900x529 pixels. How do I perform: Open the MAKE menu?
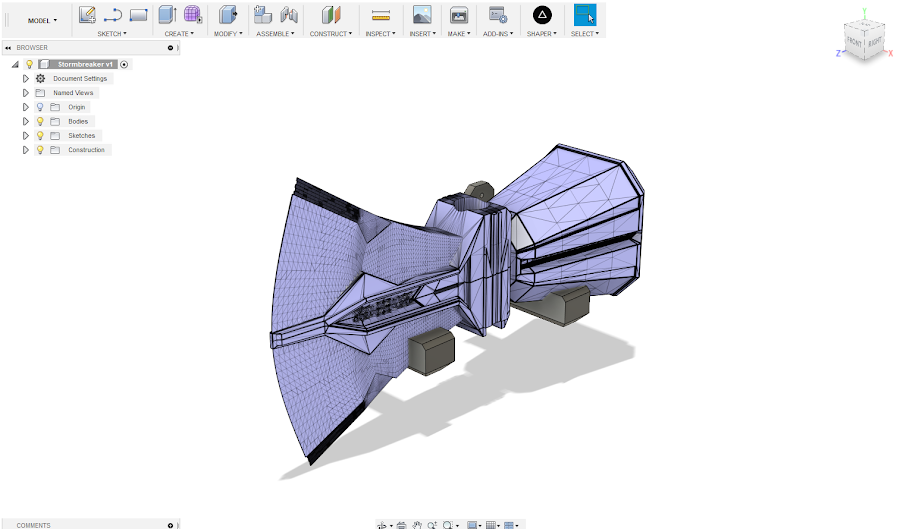(x=459, y=34)
